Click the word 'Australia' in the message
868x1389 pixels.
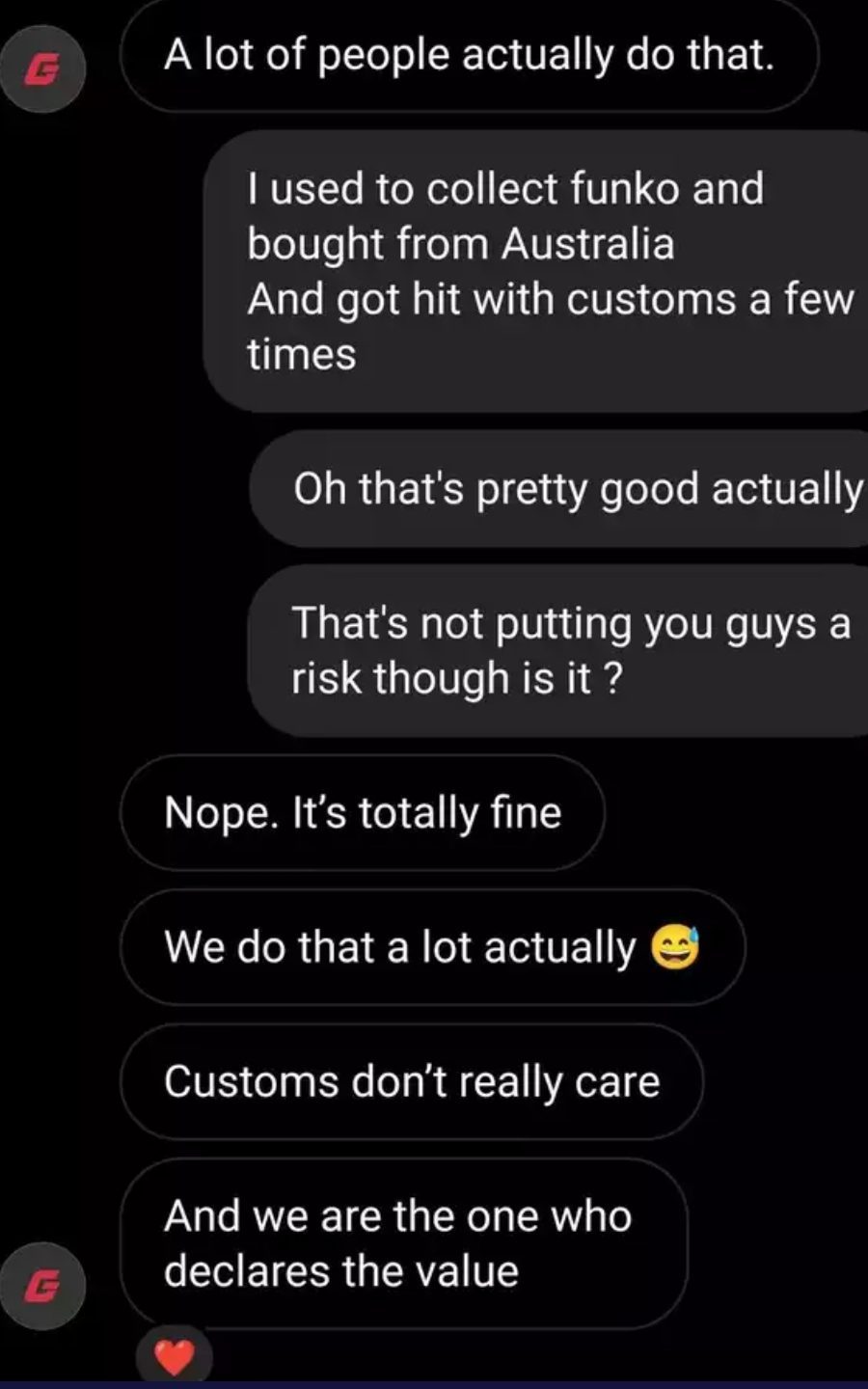point(587,243)
